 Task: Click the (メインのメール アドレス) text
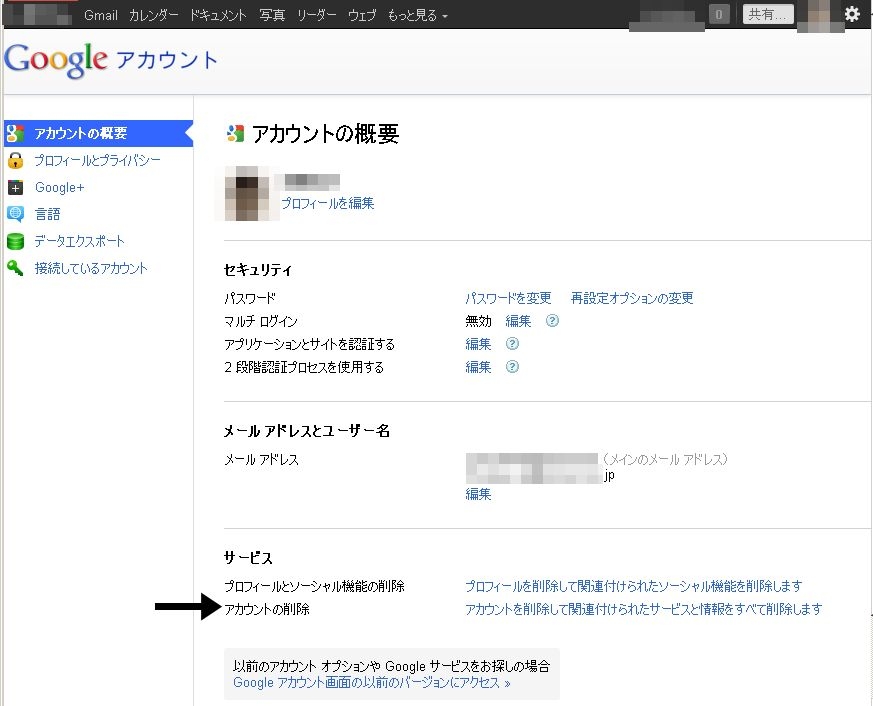(x=665, y=459)
